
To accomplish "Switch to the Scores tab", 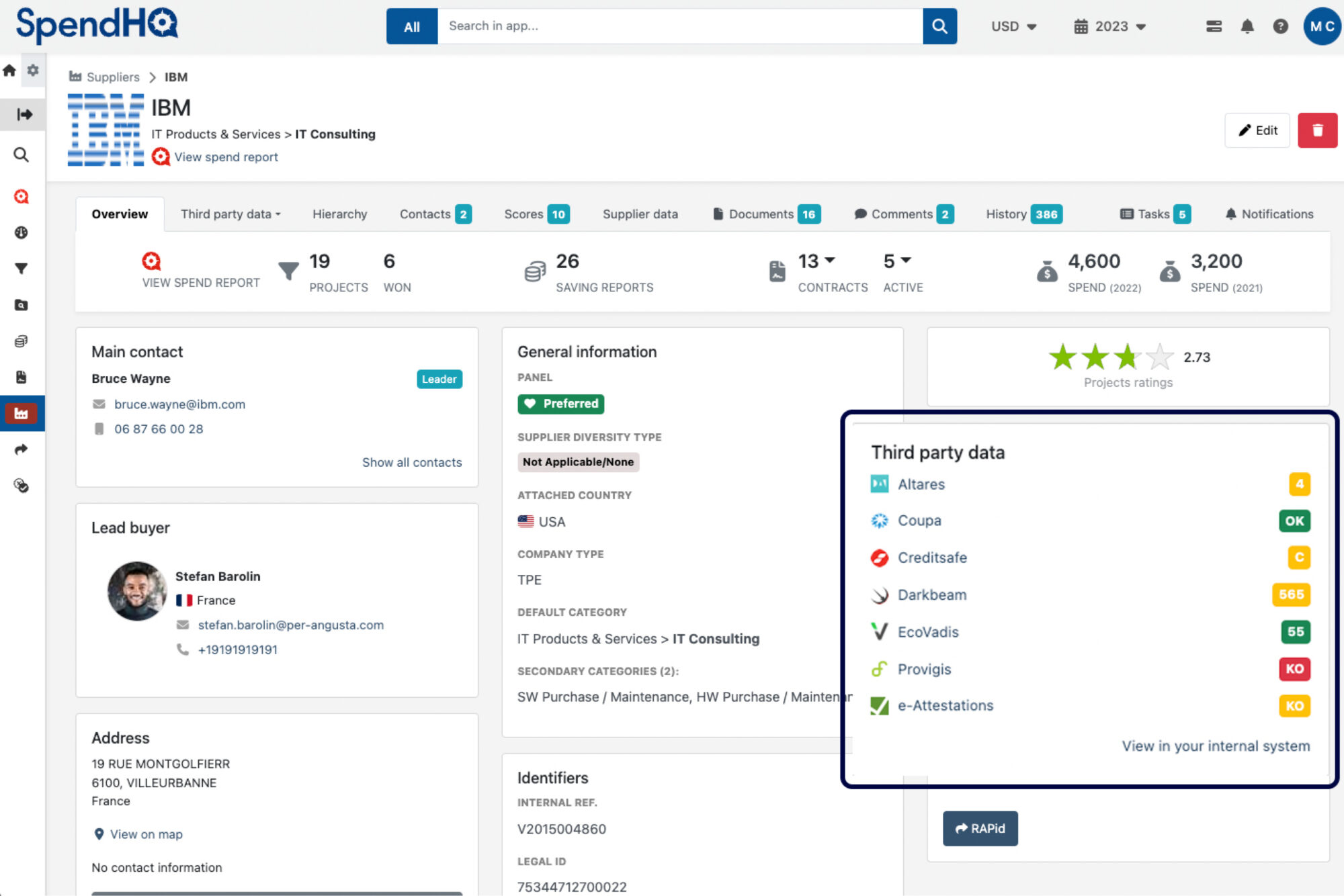I will pos(523,214).
